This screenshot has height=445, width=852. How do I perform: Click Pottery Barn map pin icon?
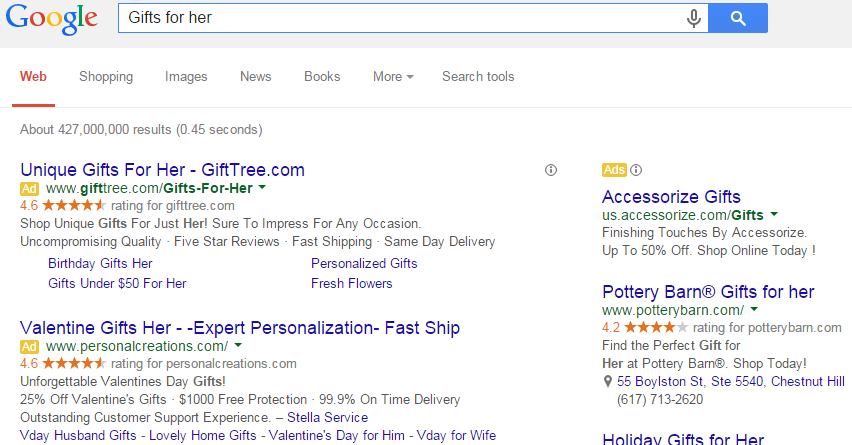coord(608,382)
